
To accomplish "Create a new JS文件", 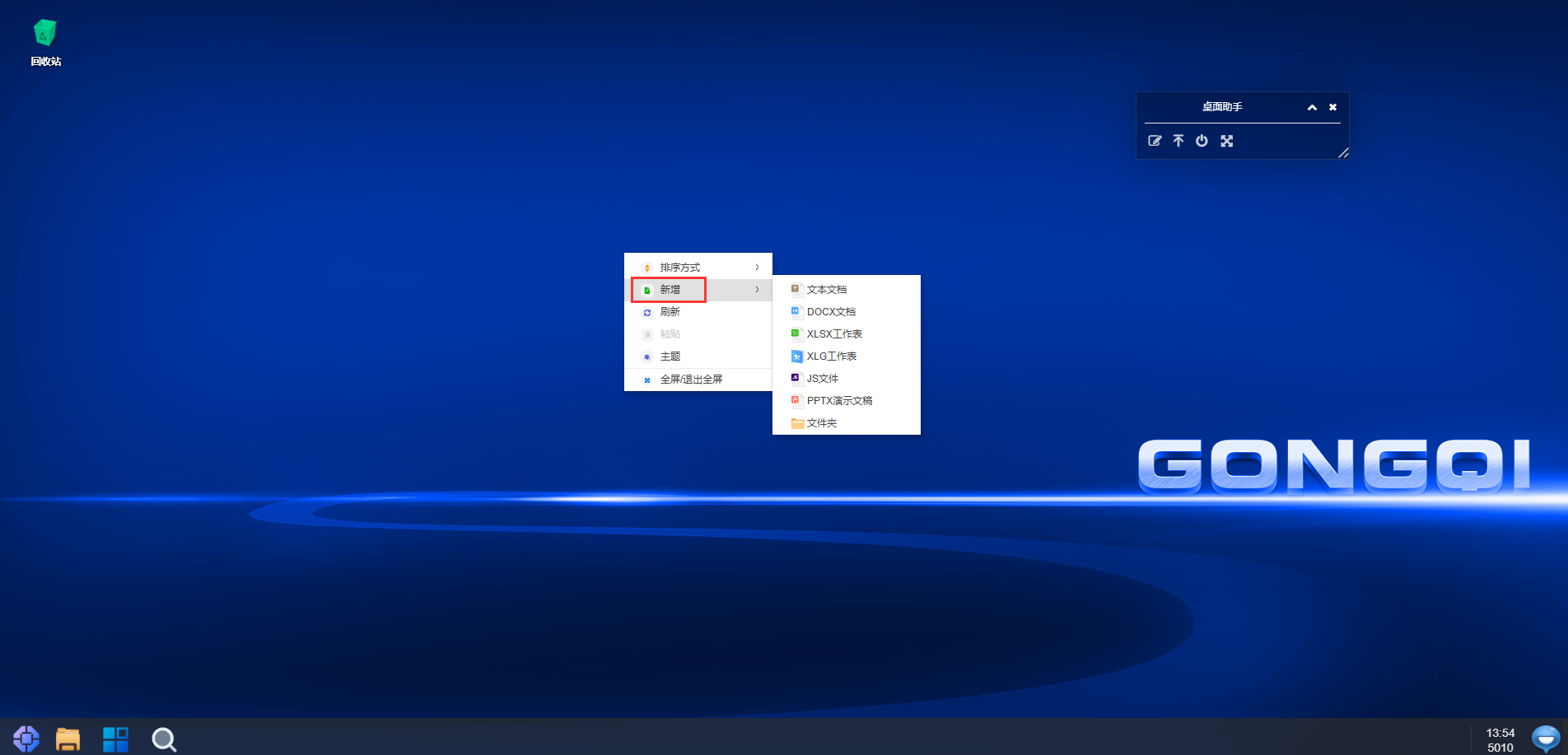I will [x=847, y=379].
